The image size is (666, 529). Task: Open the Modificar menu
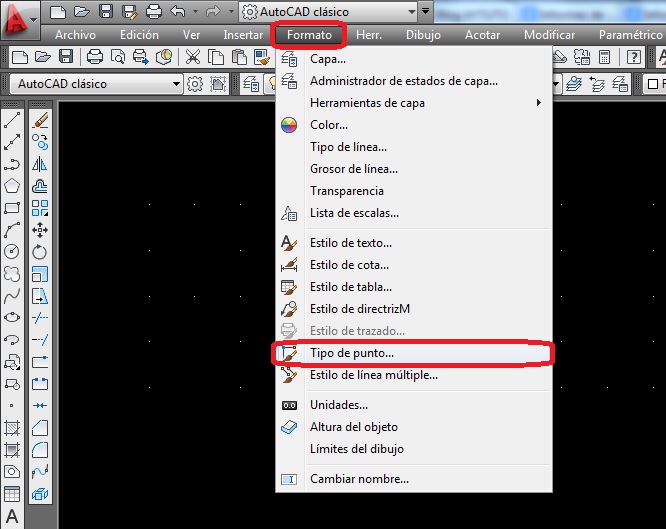(549, 35)
